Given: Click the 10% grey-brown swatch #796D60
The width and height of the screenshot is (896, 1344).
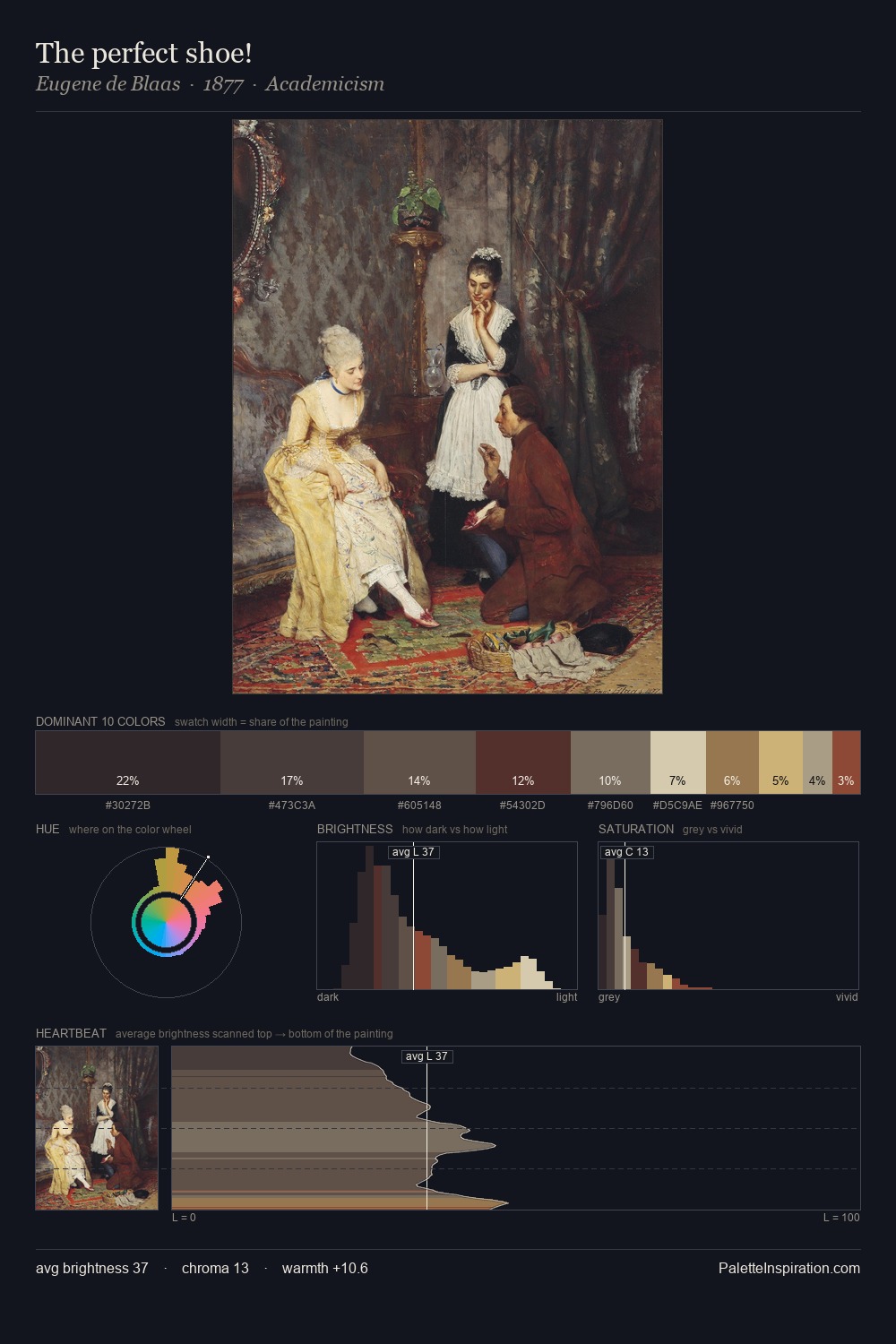Looking at the screenshot, I should tap(610, 762).
